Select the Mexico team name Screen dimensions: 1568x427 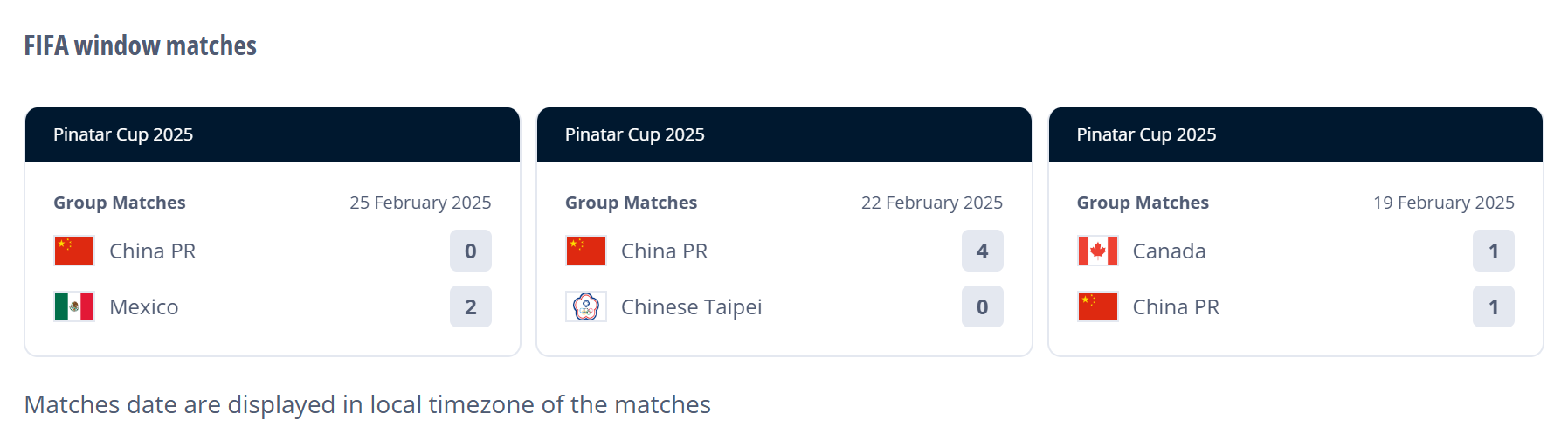144,307
